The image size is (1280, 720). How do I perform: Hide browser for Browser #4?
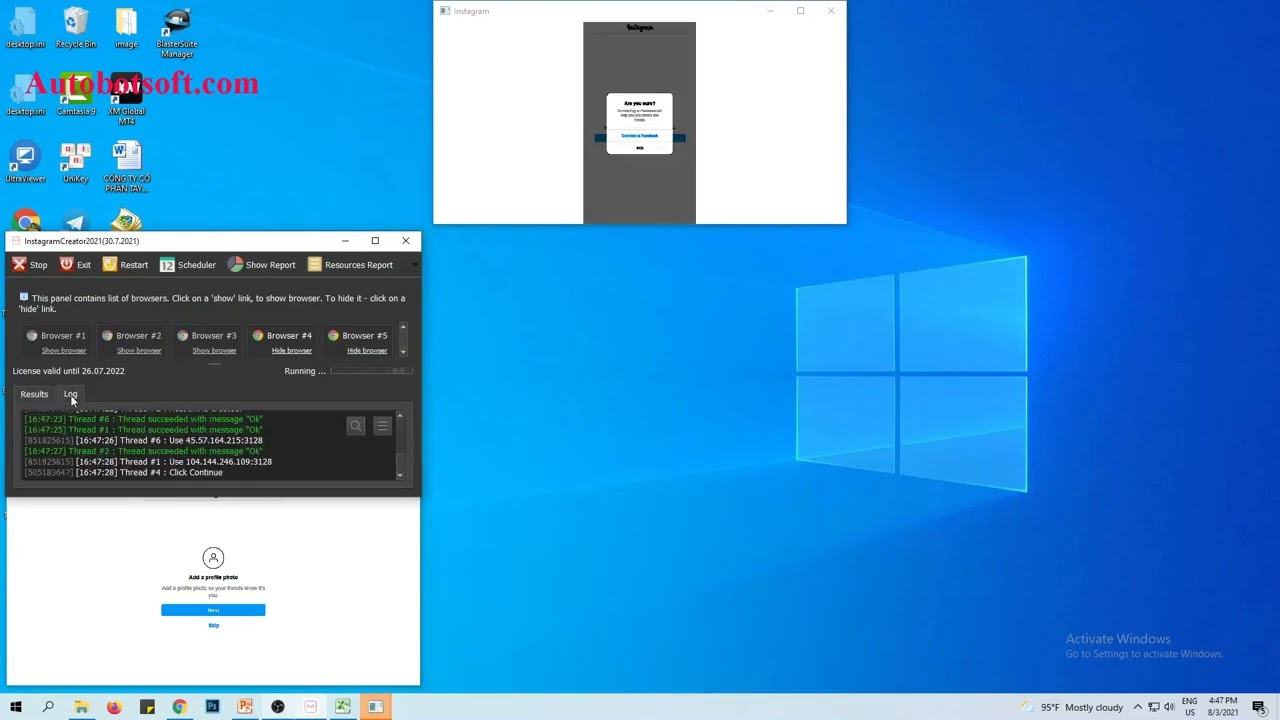(292, 351)
